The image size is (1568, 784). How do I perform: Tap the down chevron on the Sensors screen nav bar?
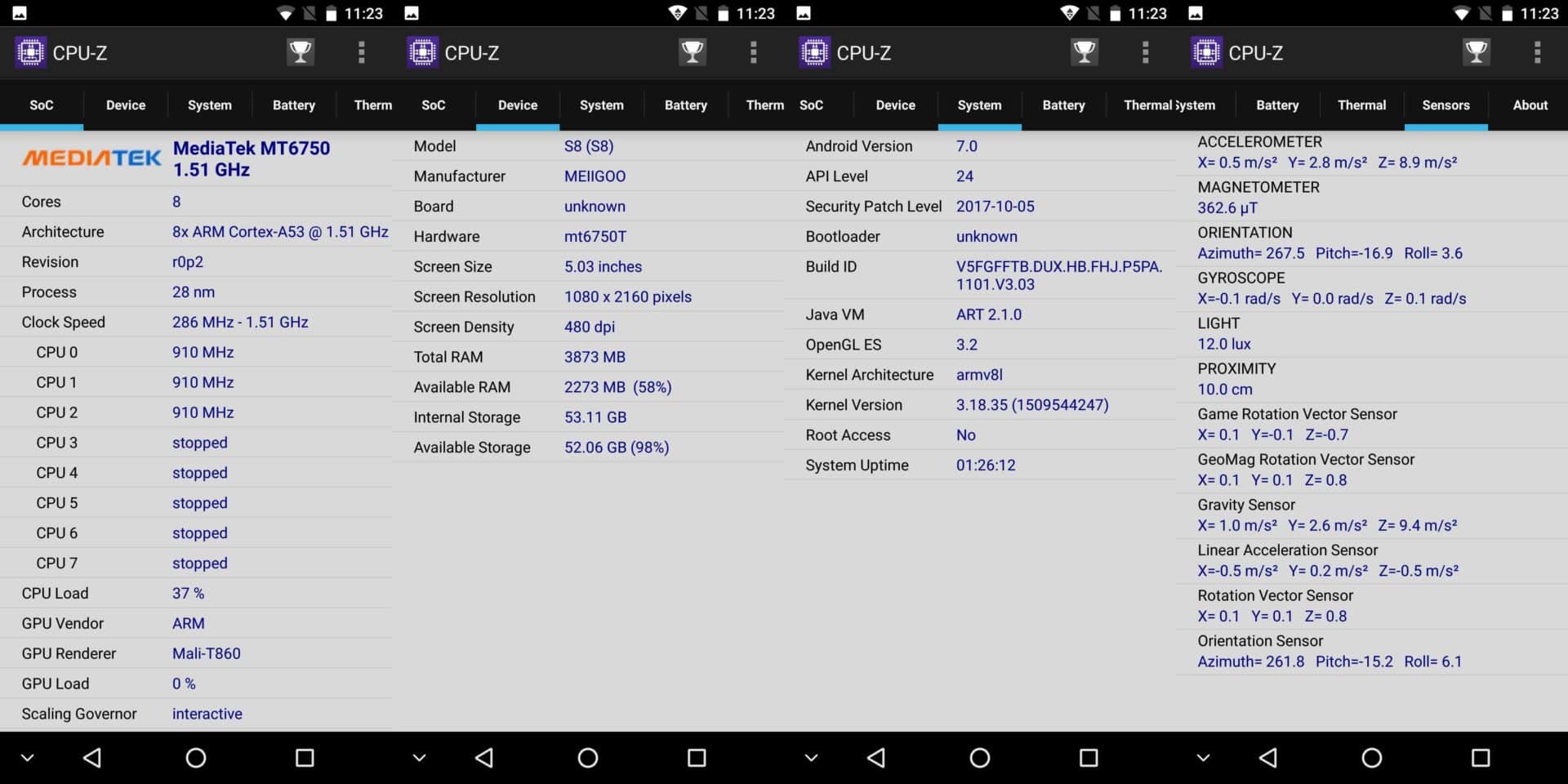point(1203,758)
